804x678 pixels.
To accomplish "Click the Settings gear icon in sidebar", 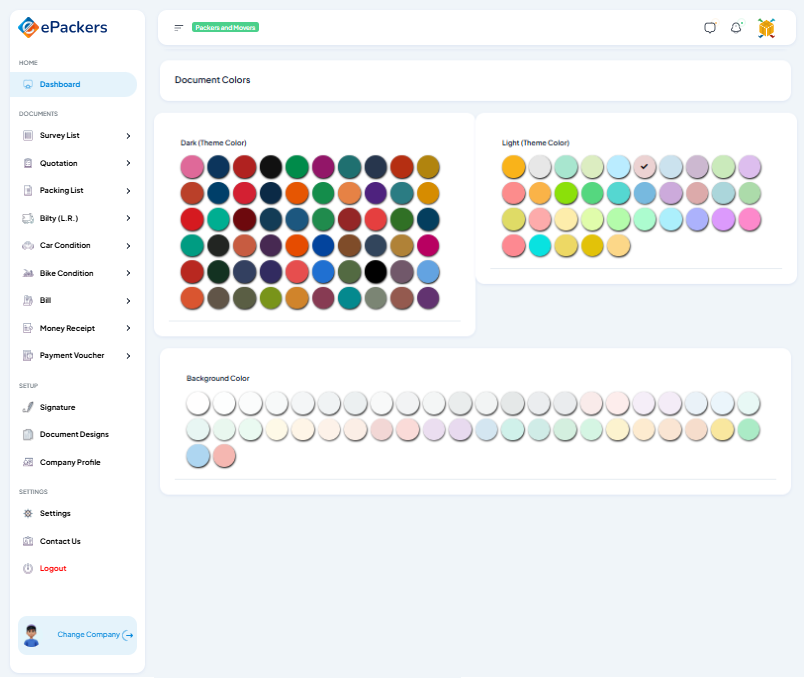I will tap(28, 513).
